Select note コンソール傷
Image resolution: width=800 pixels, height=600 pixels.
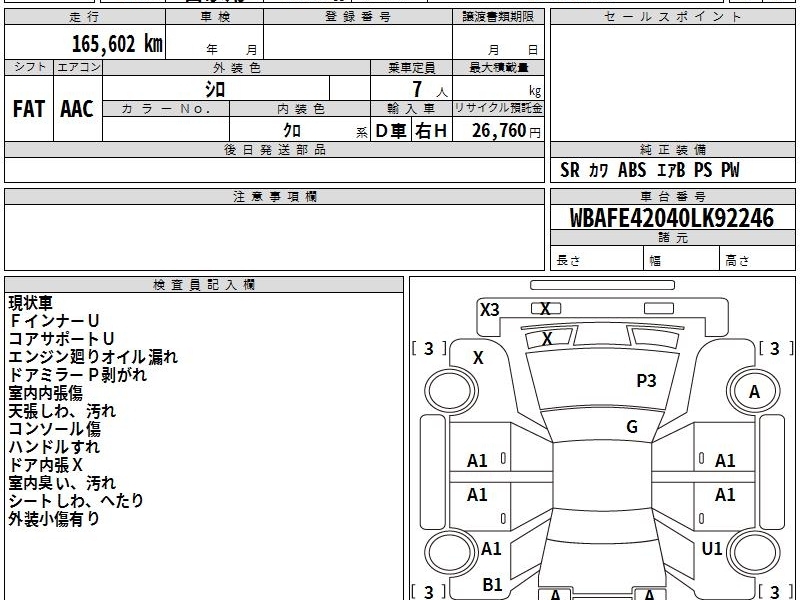55,429
